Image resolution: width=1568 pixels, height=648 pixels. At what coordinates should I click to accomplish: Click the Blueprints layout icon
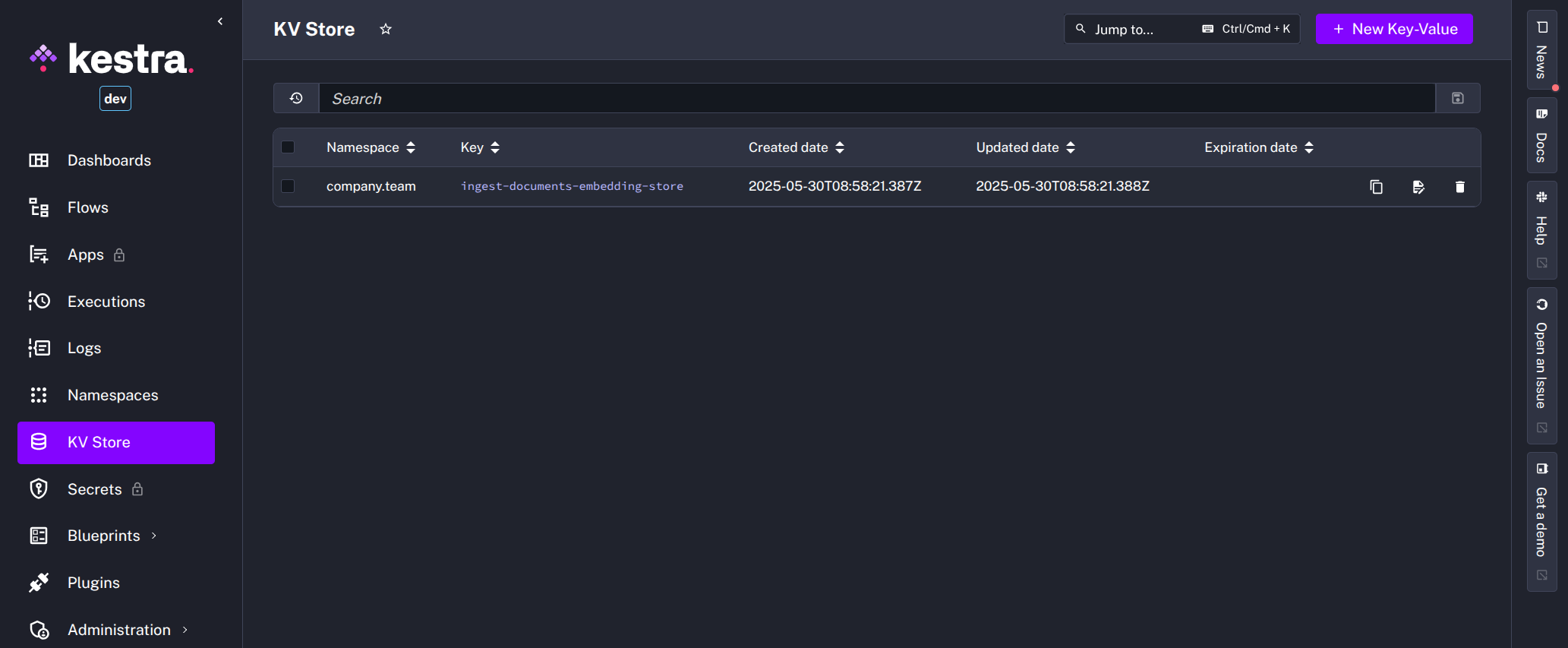pyautogui.click(x=39, y=536)
